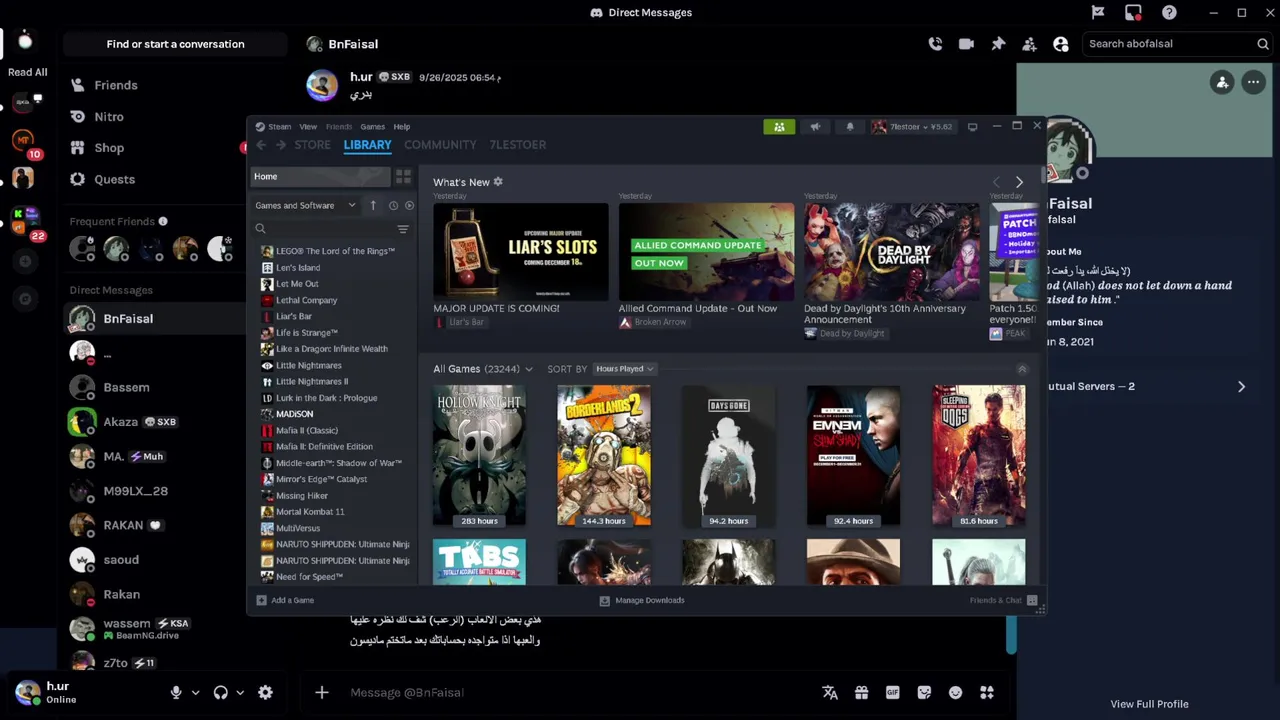Screen dimensions: 1280x720
Task: Open the Games menu in Steam
Action: pyautogui.click(x=372, y=127)
